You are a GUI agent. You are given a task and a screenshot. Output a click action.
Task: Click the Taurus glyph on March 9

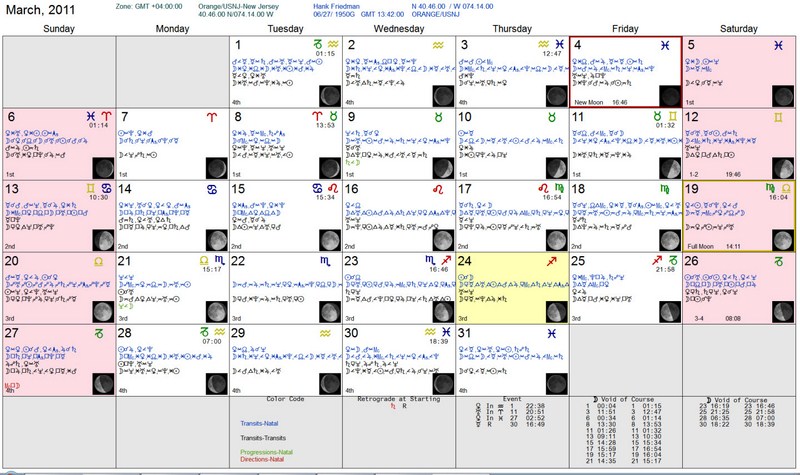439,116
